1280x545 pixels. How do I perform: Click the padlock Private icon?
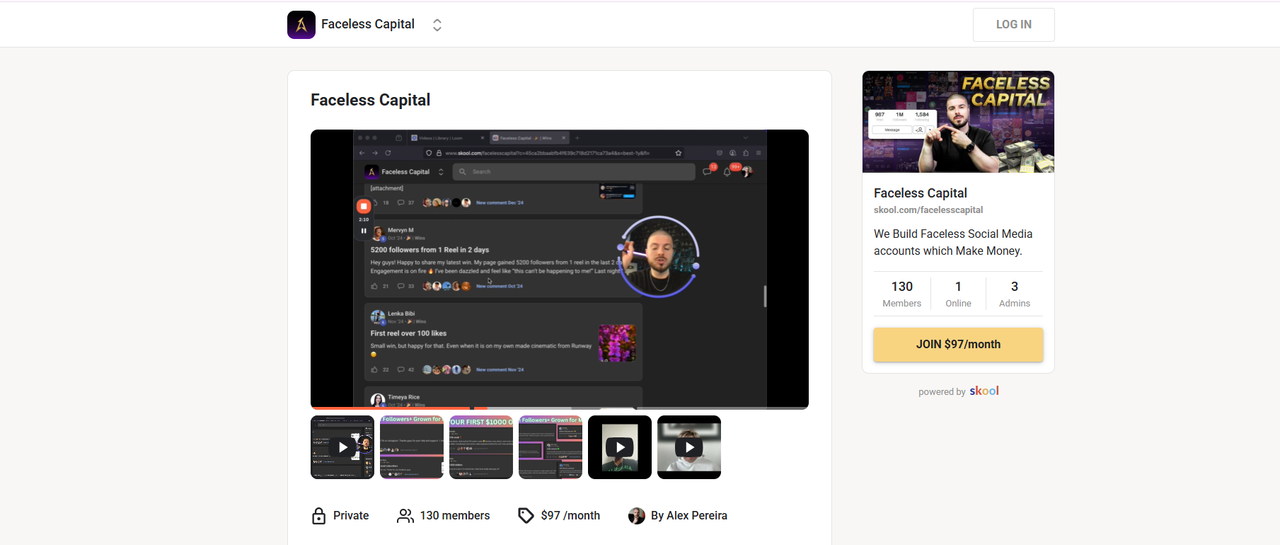coord(319,516)
